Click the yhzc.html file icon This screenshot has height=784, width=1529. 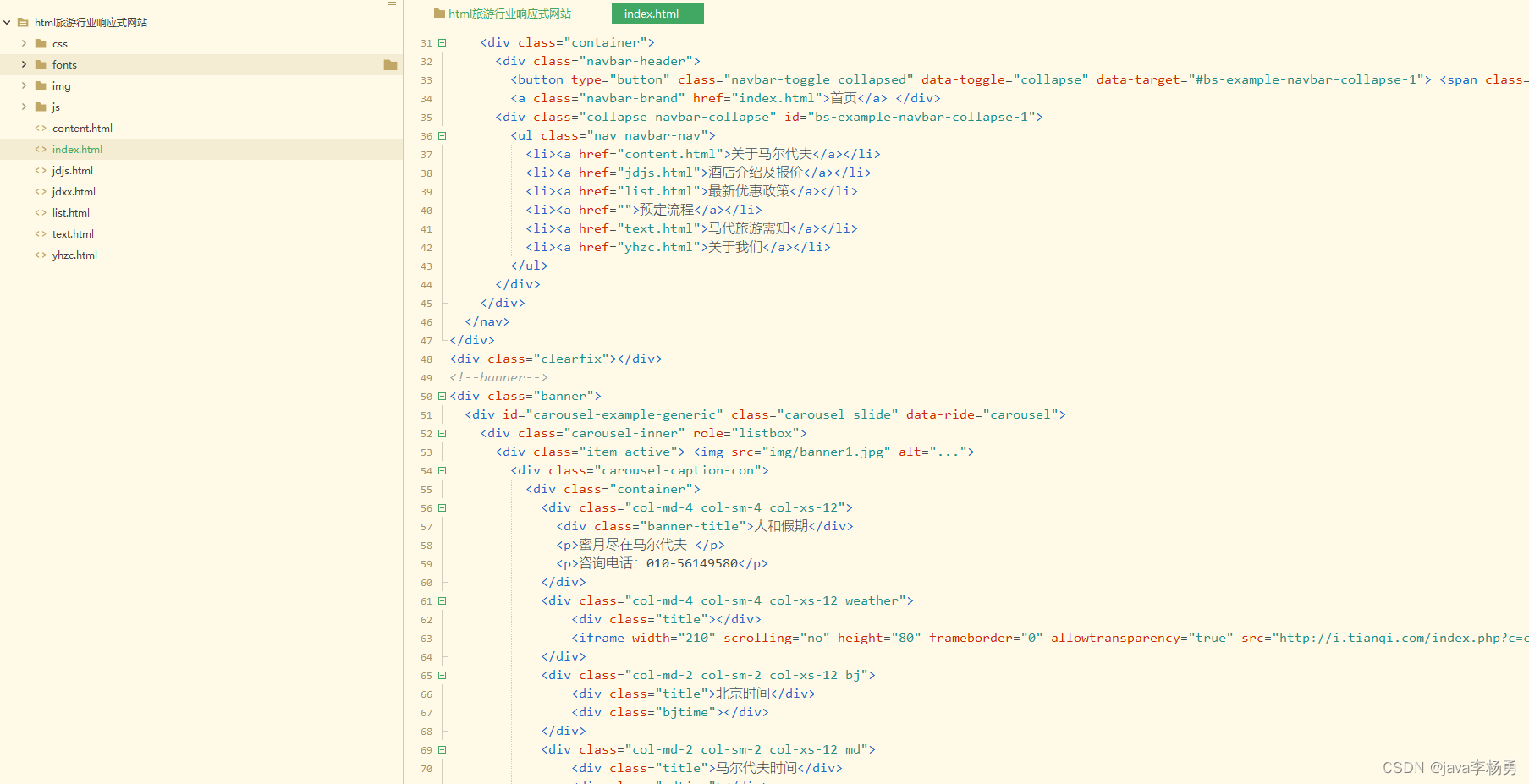[41, 255]
